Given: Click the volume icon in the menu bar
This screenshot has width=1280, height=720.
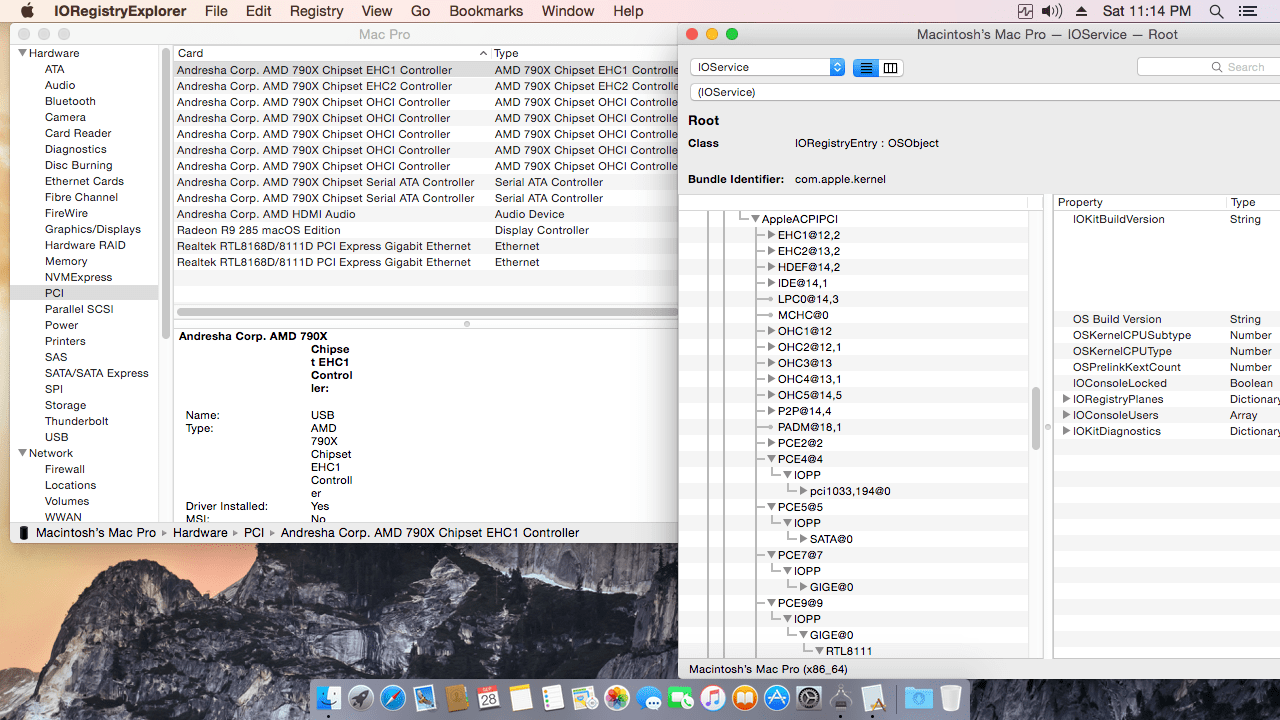Looking at the screenshot, I should point(1052,11).
